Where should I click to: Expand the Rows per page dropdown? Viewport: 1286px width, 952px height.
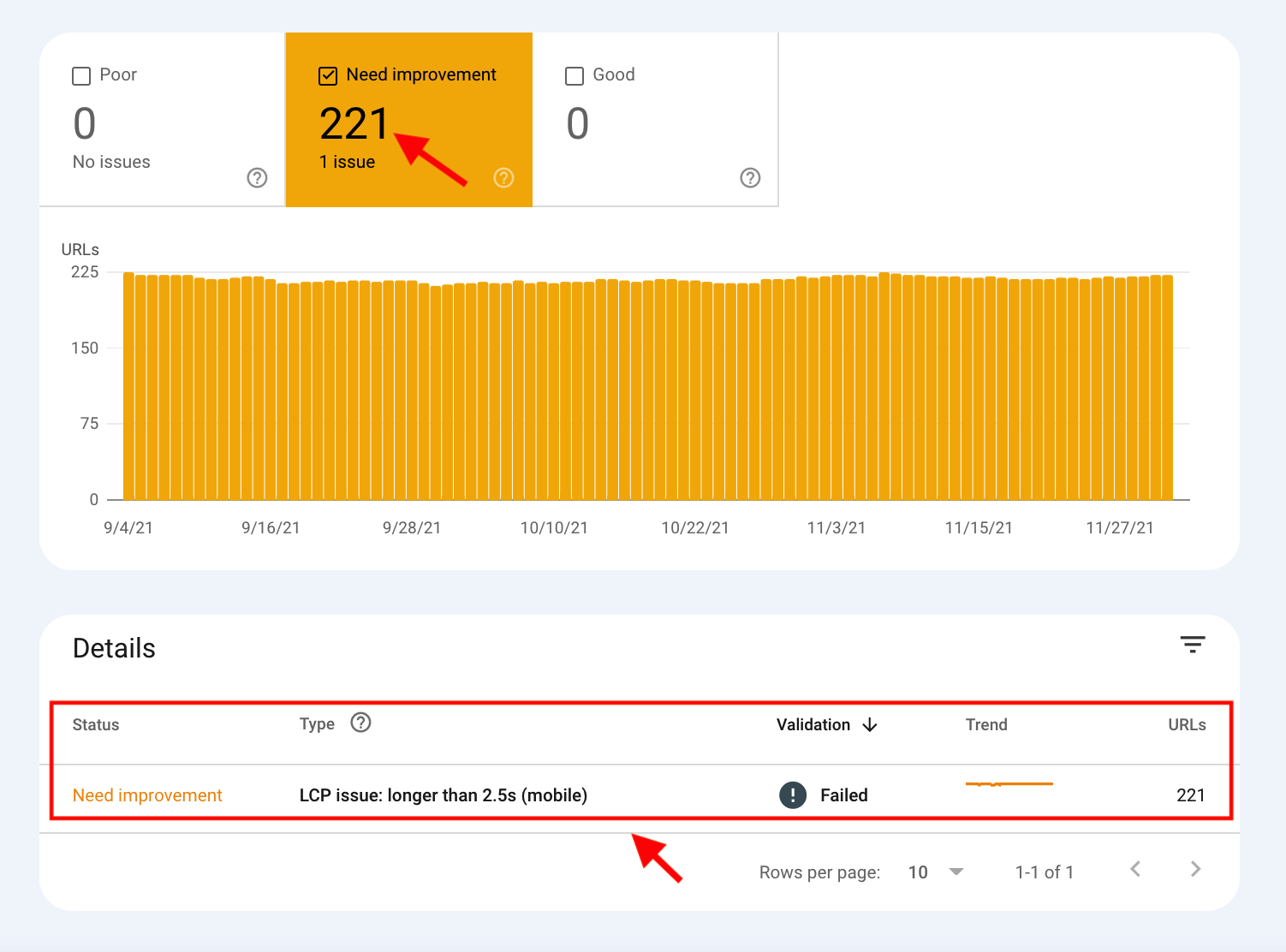click(x=956, y=872)
